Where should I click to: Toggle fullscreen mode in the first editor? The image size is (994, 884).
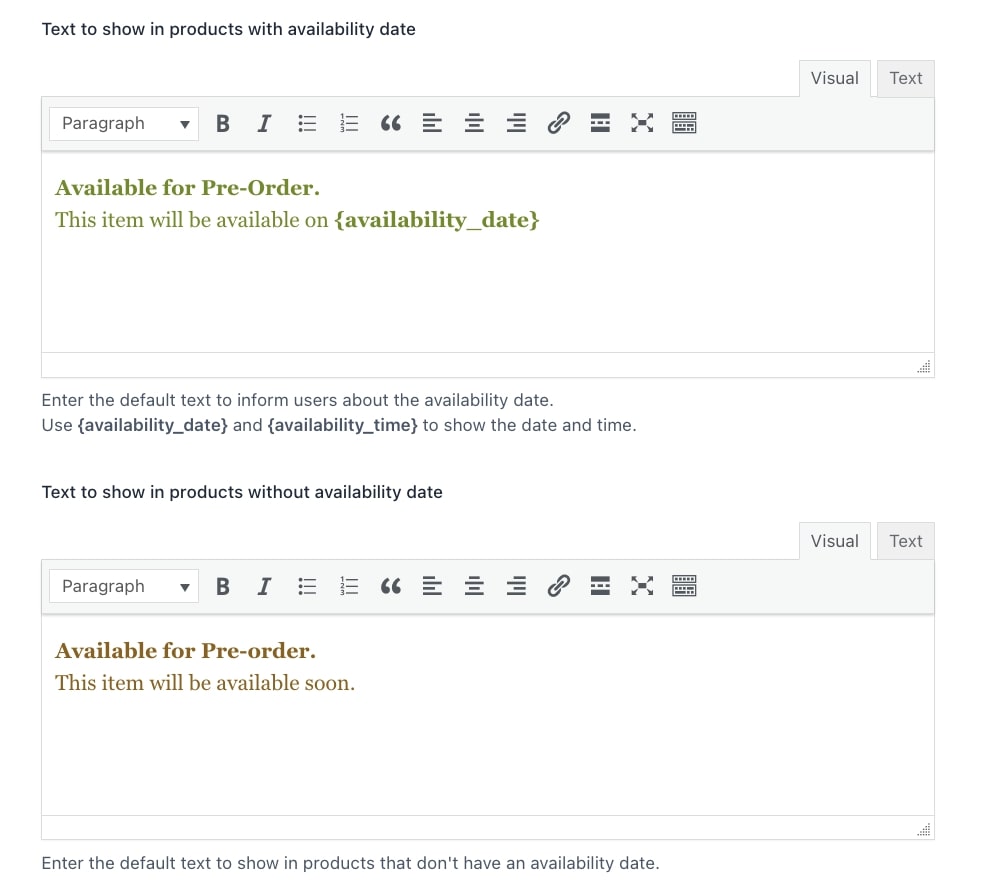[x=642, y=123]
